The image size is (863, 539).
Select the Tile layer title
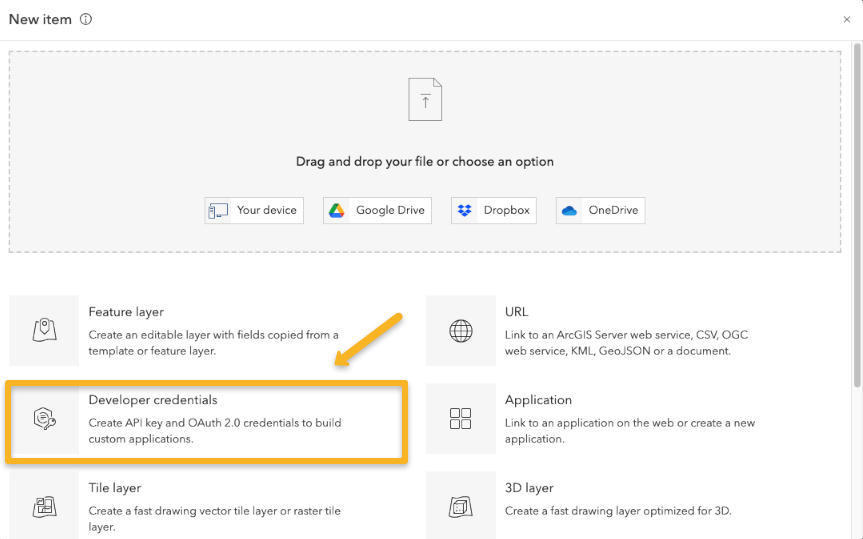[114, 488]
